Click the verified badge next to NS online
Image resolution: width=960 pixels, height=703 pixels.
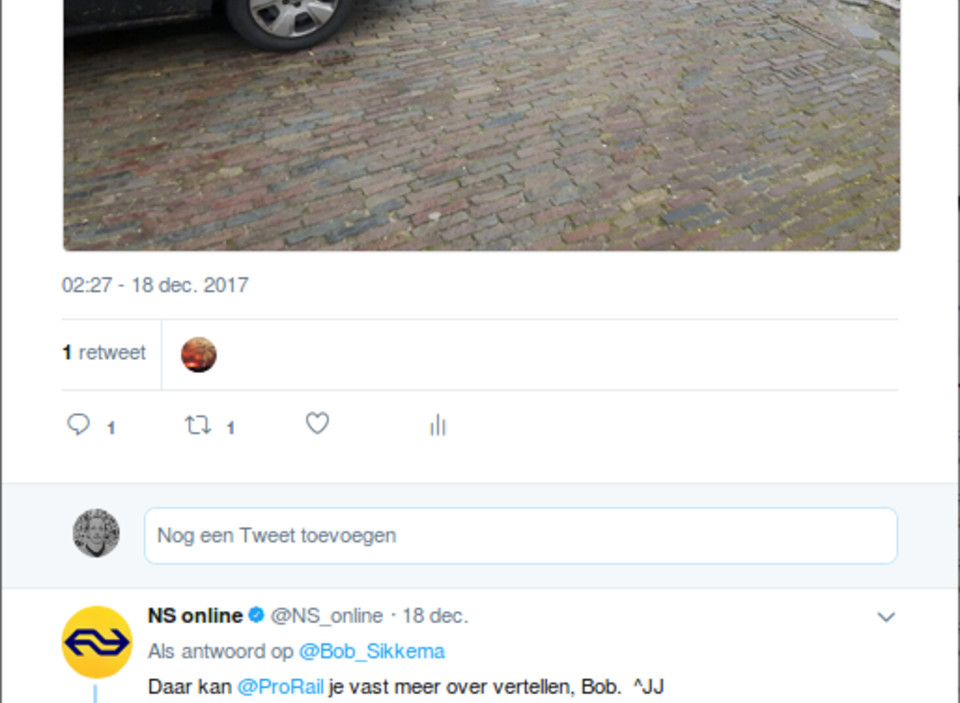click(257, 615)
